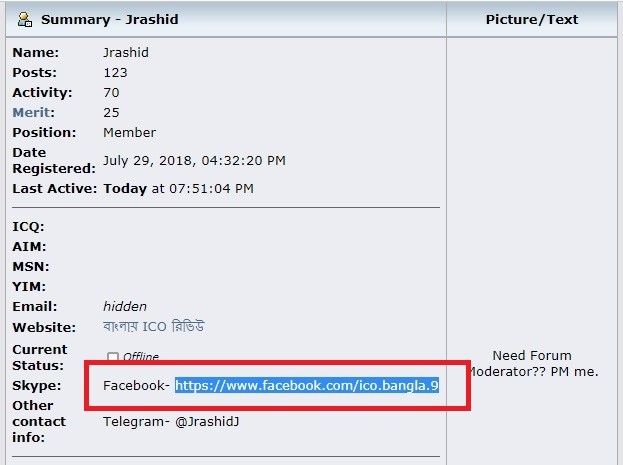Click the Offline status indicator icon

point(113,356)
